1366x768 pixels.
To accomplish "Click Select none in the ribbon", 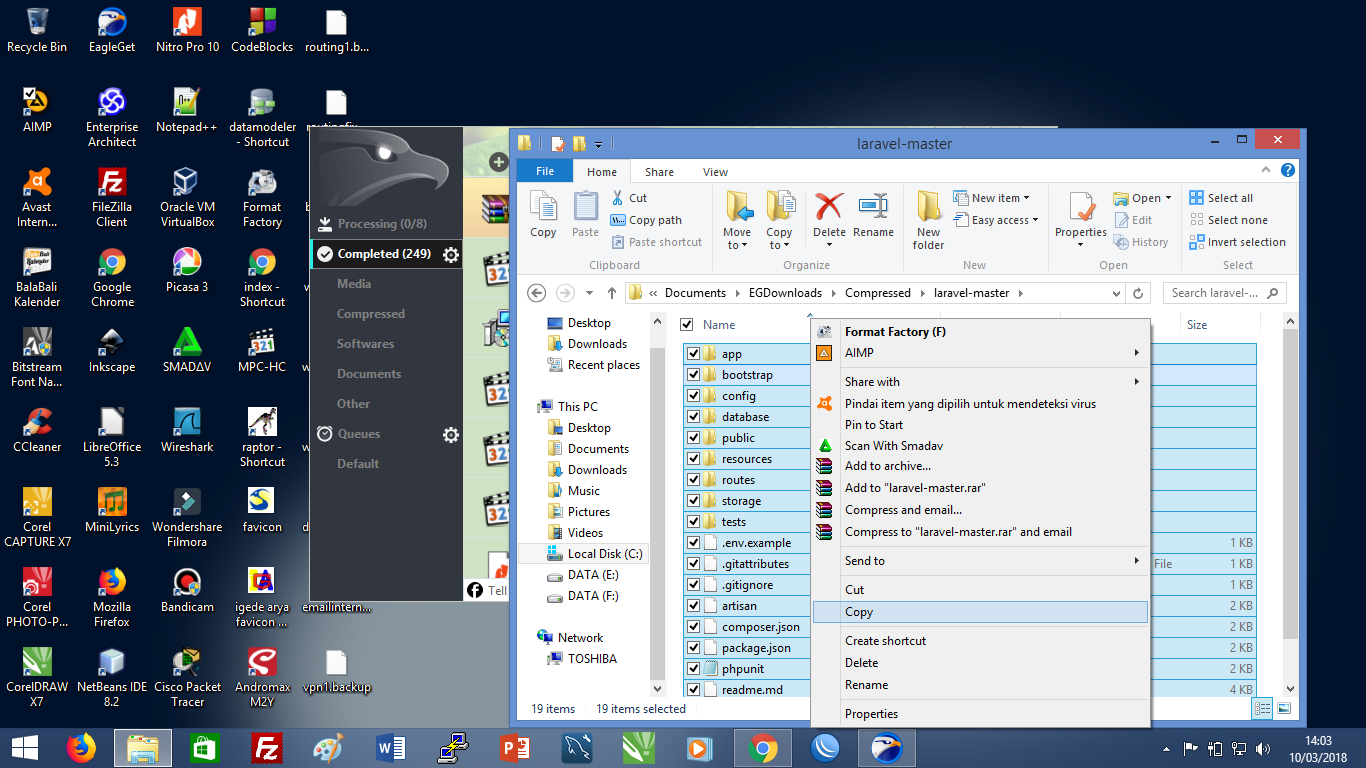I will [1227, 220].
